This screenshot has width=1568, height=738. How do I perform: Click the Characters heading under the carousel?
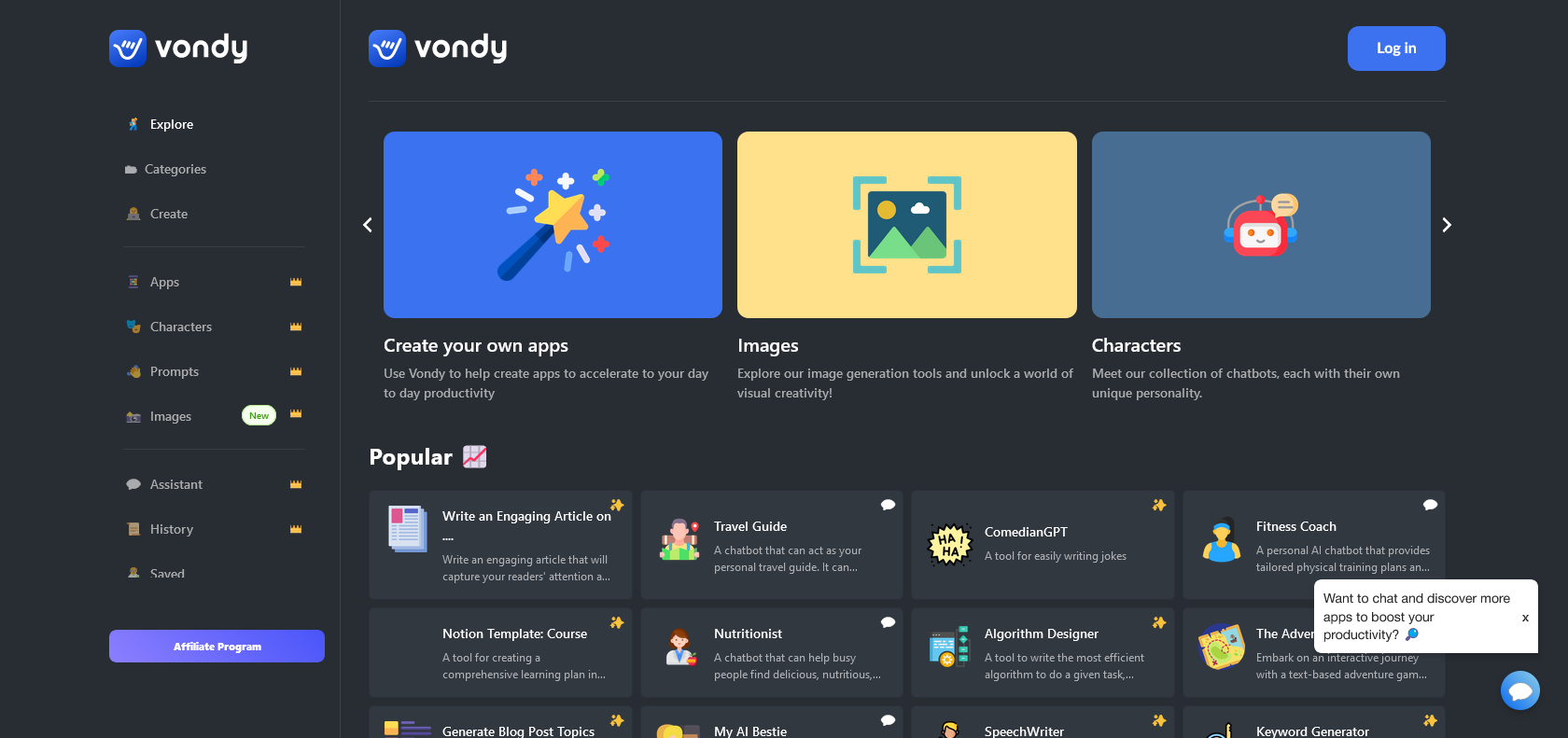[x=1136, y=345]
